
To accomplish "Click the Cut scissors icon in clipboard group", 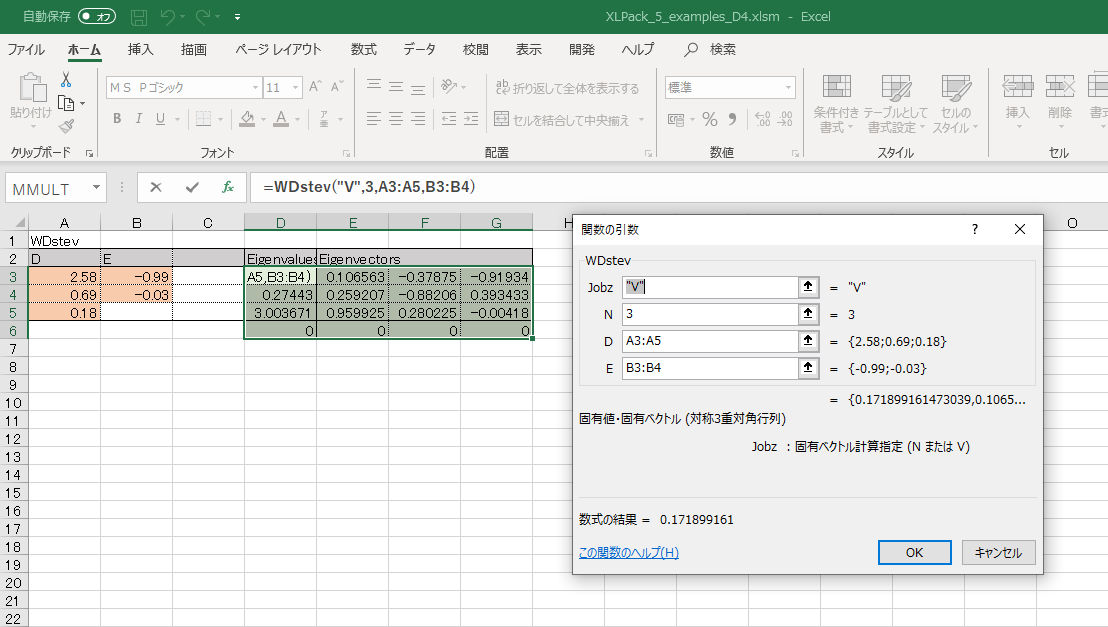I will 66,80.
